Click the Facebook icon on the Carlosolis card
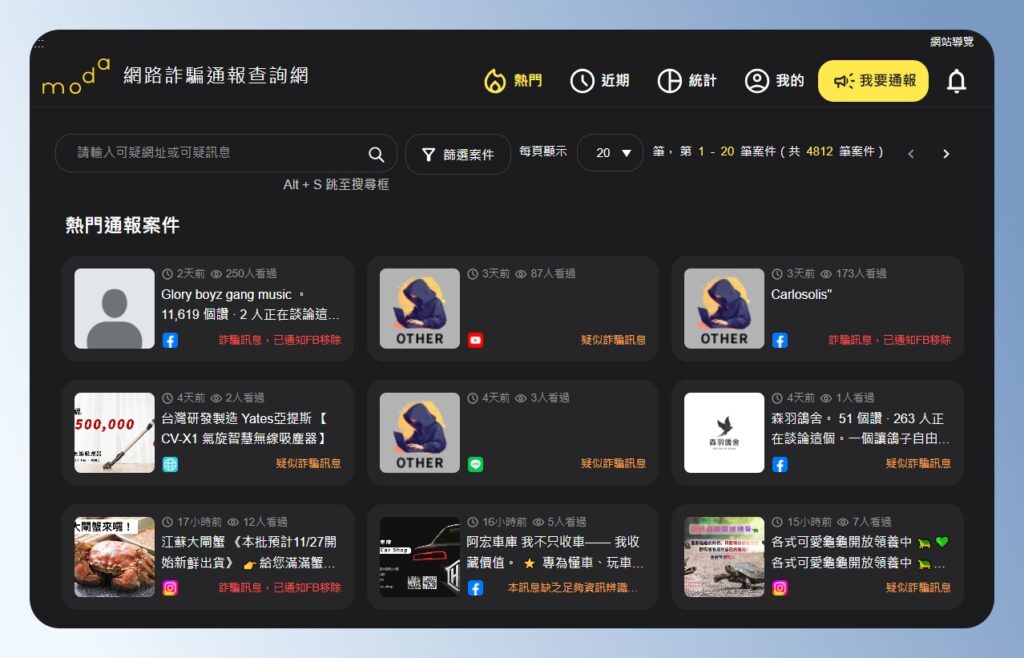Image resolution: width=1024 pixels, height=658 pixels. (779, 340)
